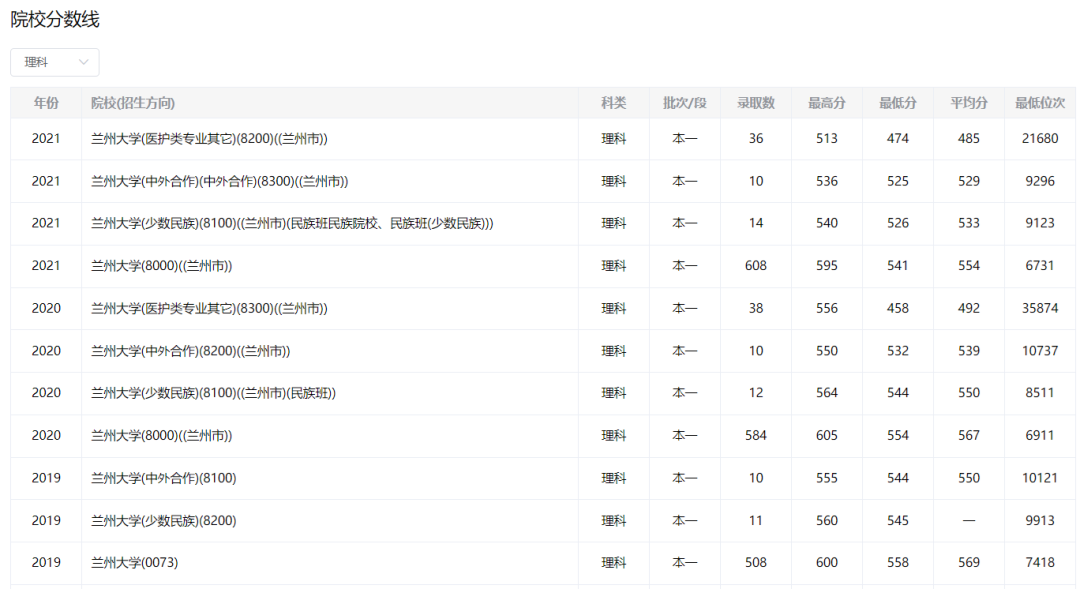Select 2020 兰州大学(中外合作)(8200) row
Screen dimensions: 1080x589
190,351
